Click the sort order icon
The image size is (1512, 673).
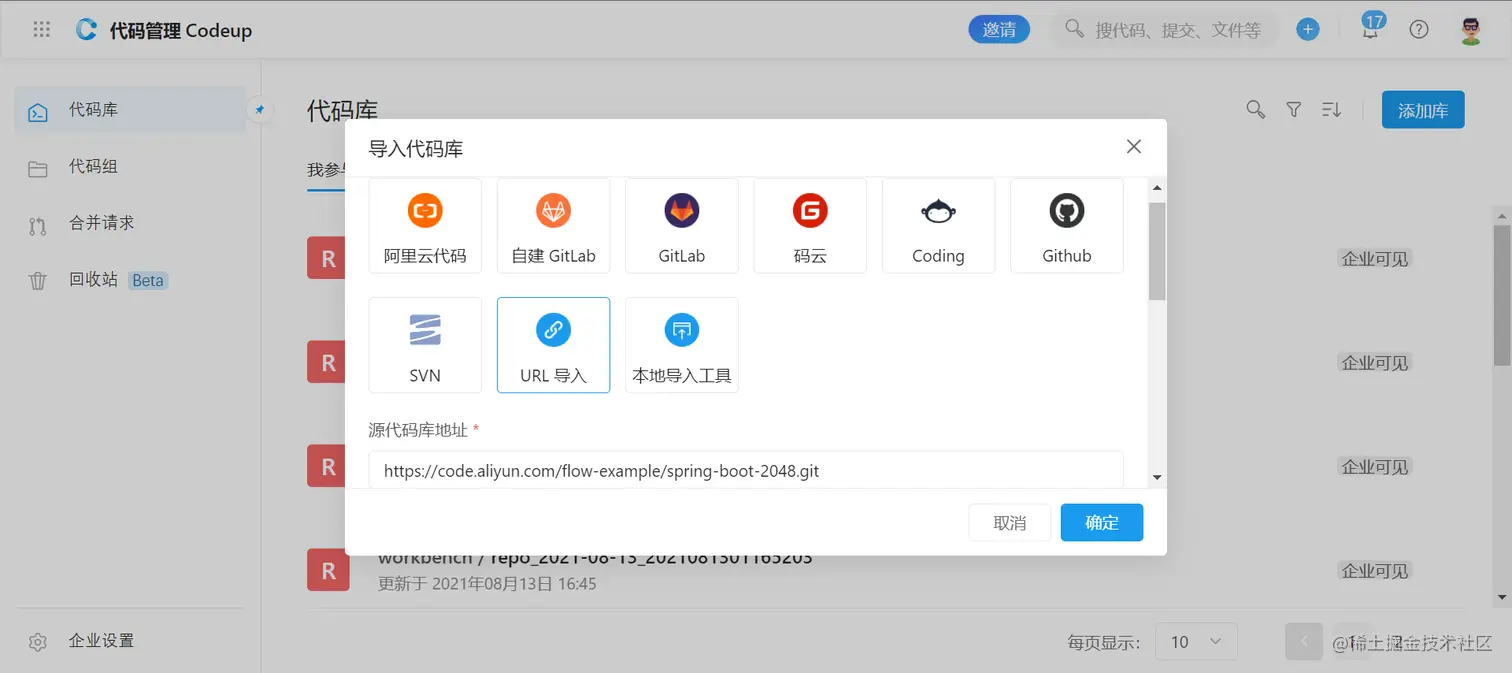[1331, 110]
